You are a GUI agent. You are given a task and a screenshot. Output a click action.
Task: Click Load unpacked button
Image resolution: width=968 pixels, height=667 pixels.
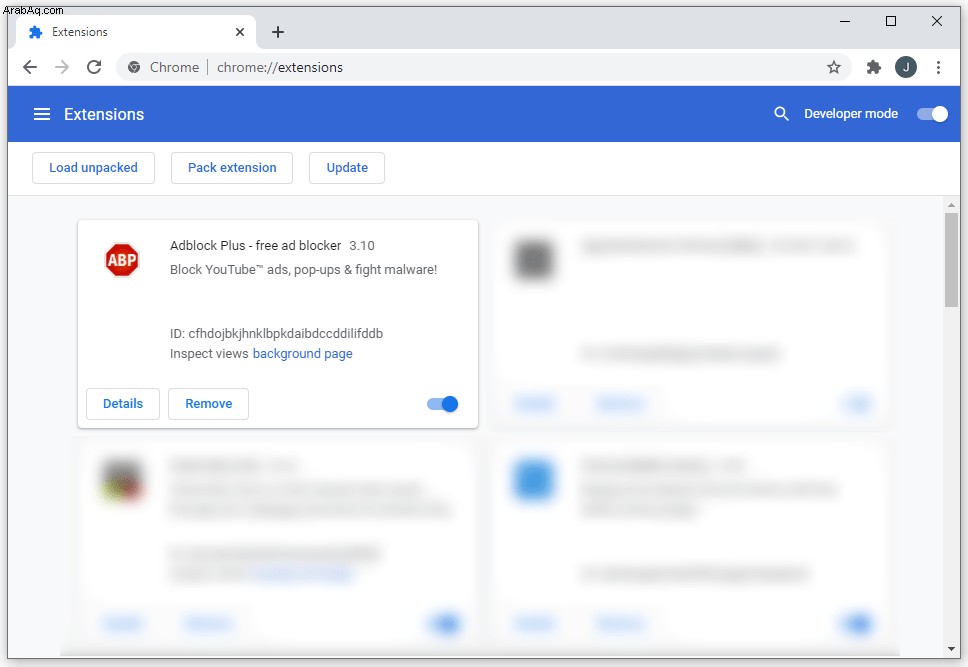point(93,168)
